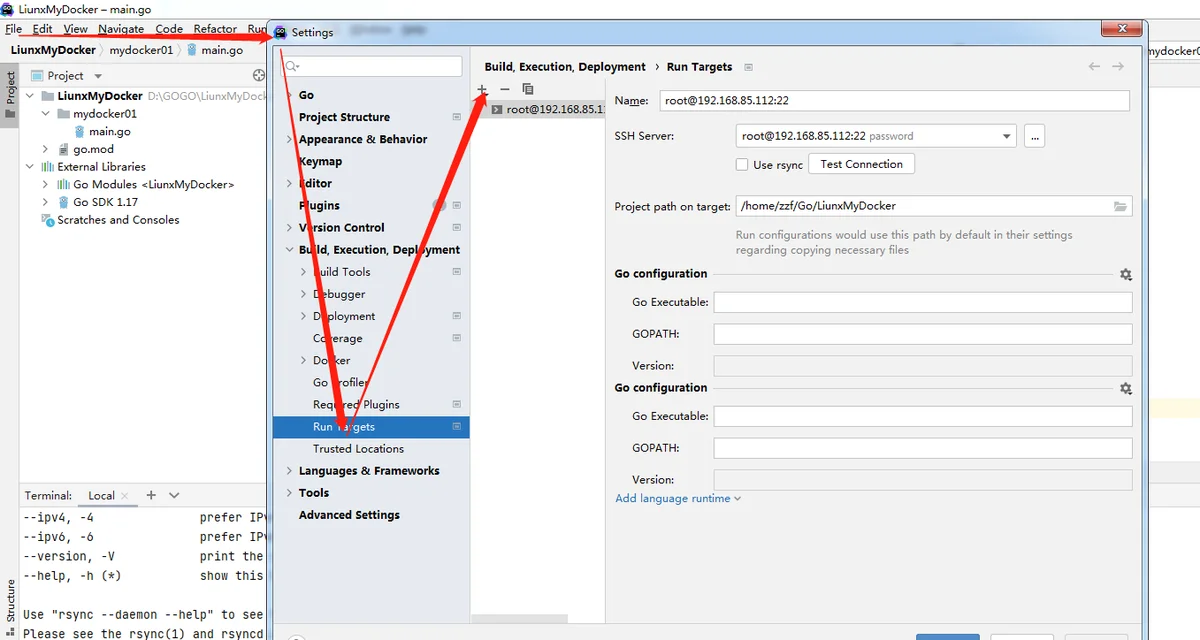The width and height of the screenshot is (1200, 640).
Task: Click the new terminal tab plus icon
Action: click(x=151, y=495)
